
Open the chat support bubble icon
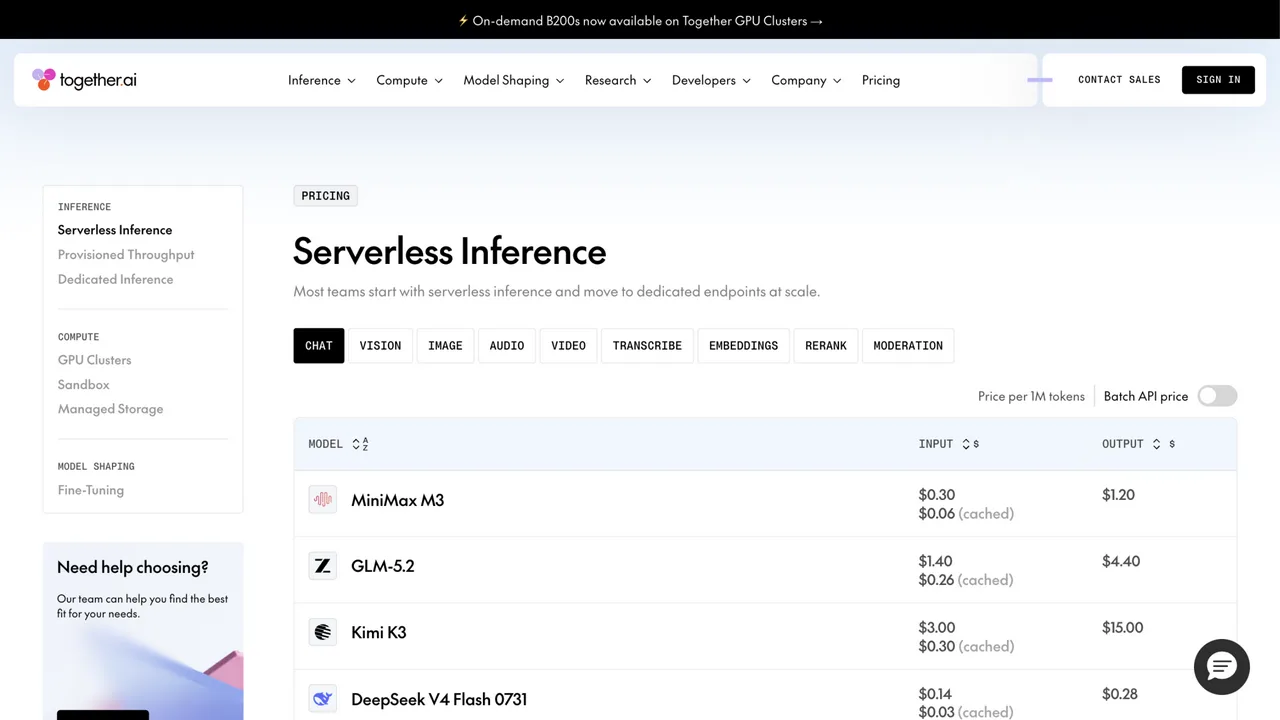1222,667
